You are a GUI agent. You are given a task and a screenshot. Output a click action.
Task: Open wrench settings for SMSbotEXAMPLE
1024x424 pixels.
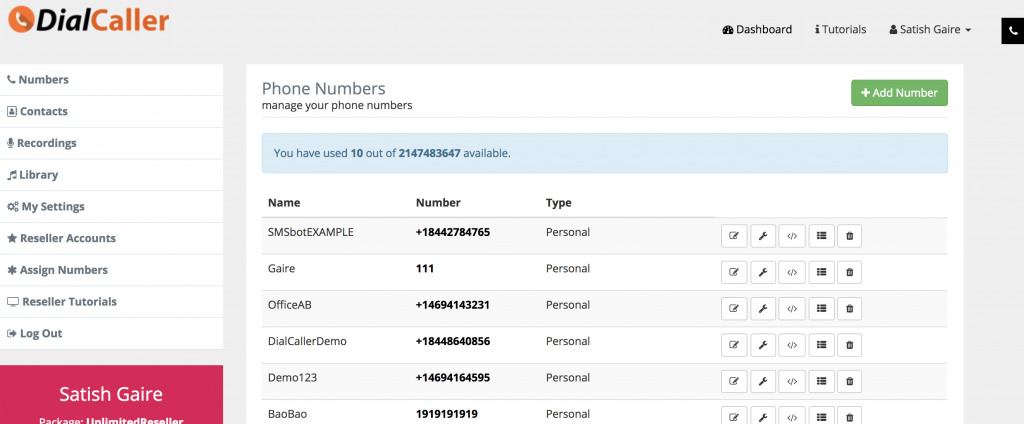click(x=763, y=236)
